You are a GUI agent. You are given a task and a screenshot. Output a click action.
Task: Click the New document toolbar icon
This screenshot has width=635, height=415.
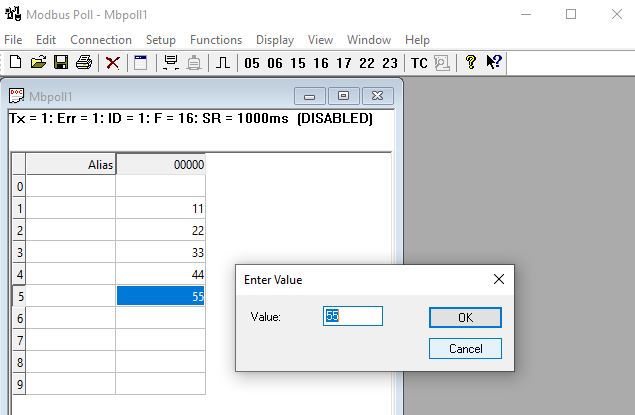click(x=15, y=62)
